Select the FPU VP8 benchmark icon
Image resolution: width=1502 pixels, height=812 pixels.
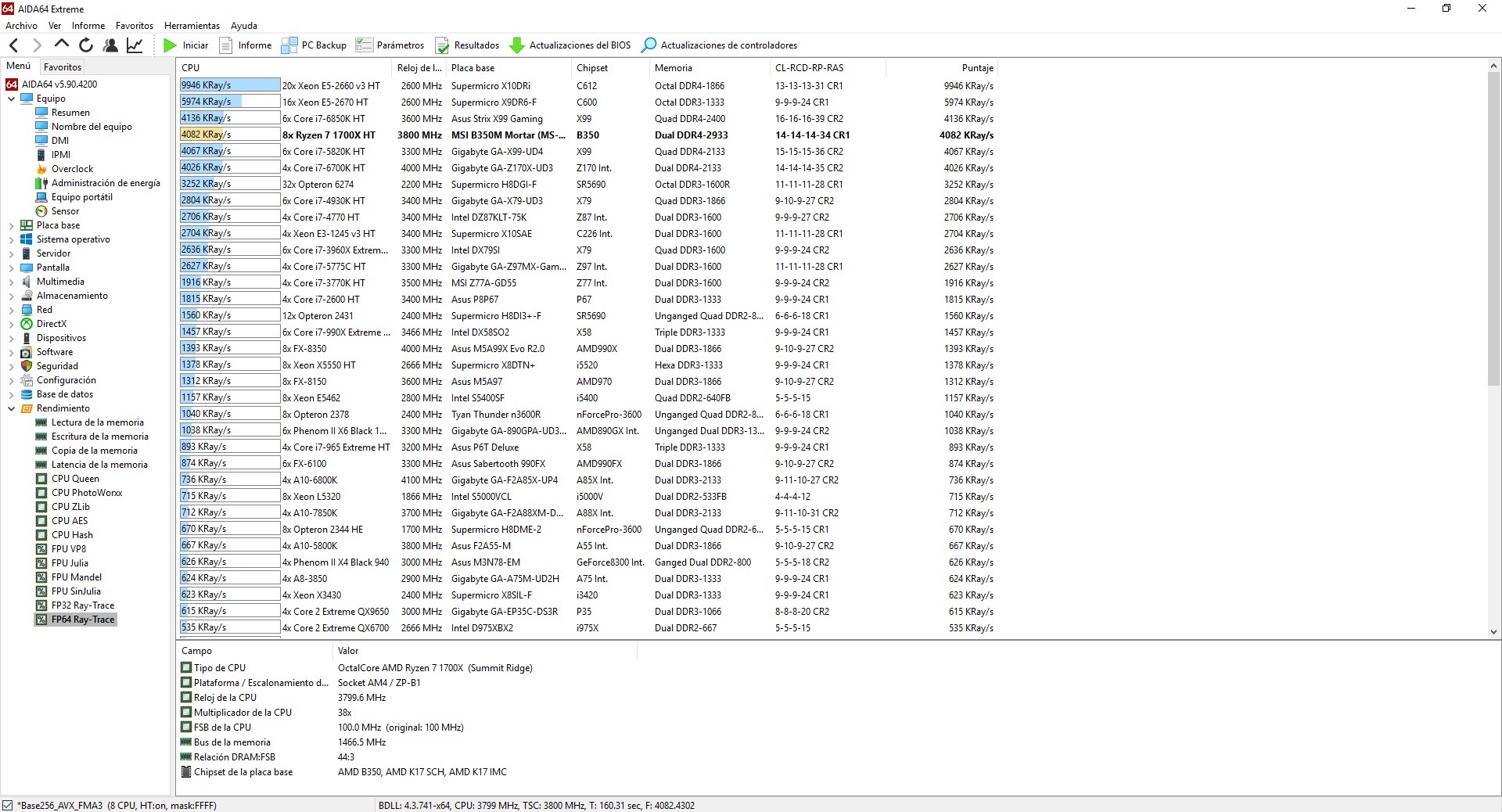[41, 549]
